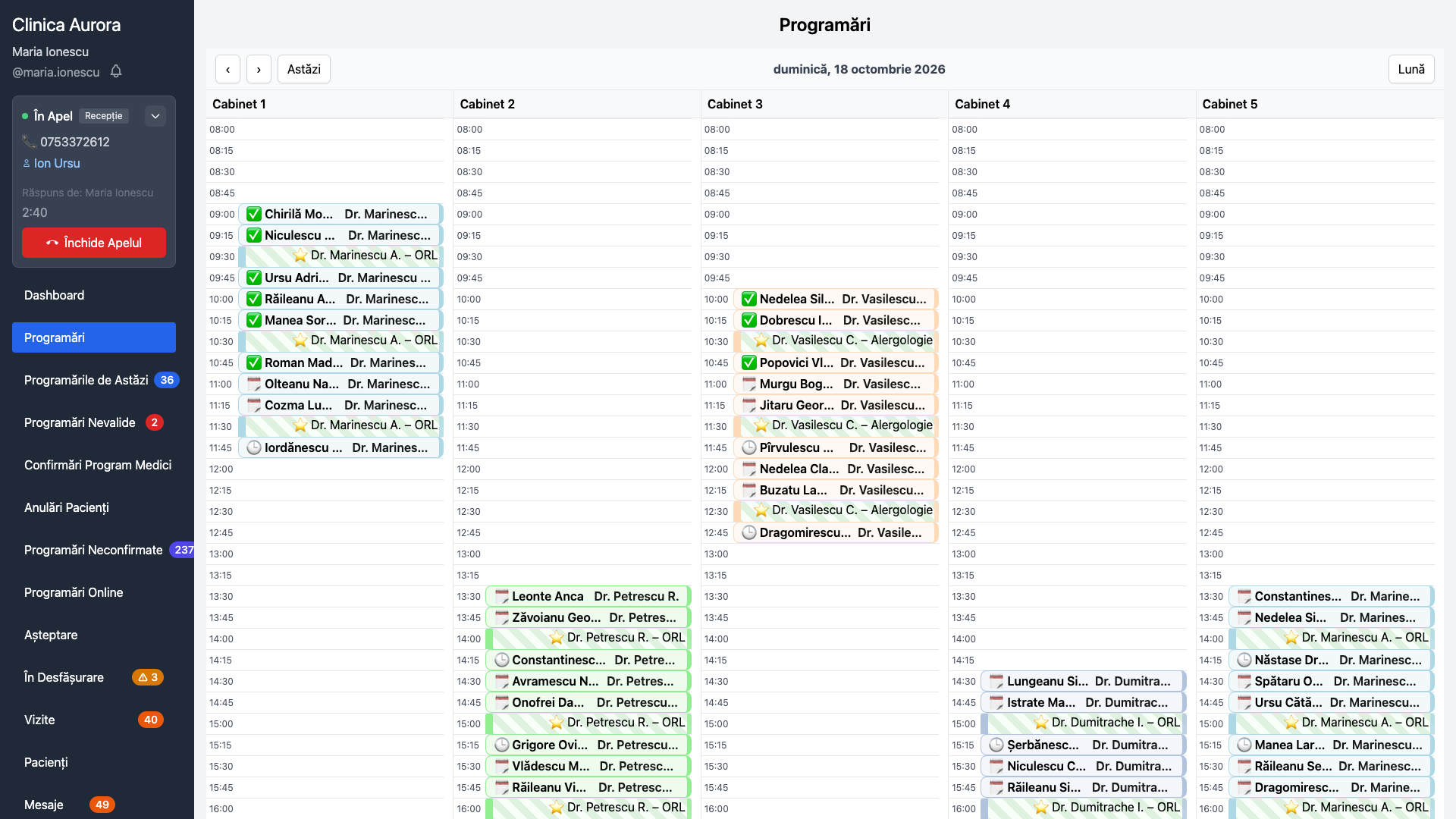Click star icon on 15:00 Dr. Dumitrache ORL slot
Screen dimensions: 1456x819
click(1041, 723)
